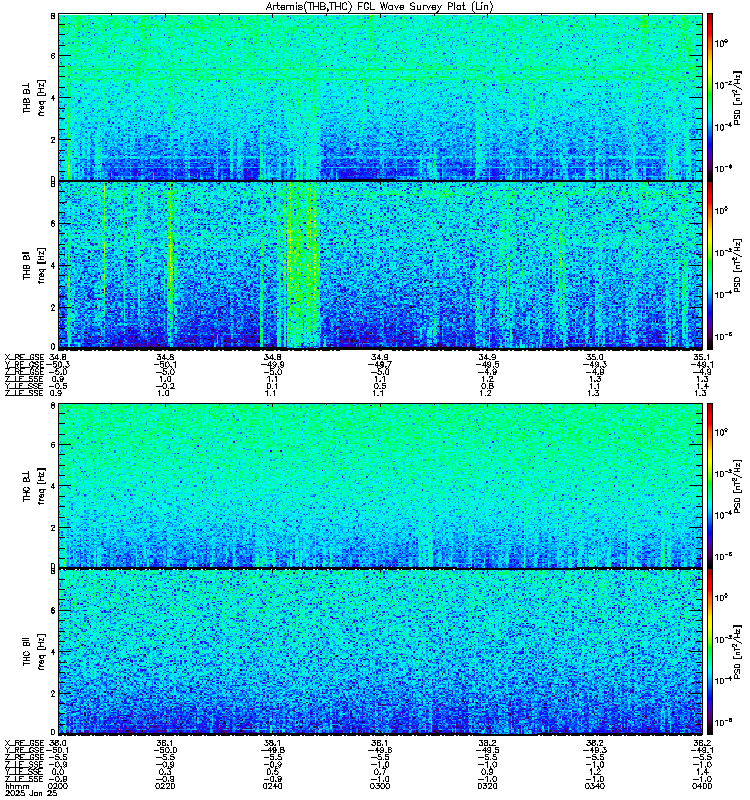
Task: Click the "THB B⊥ freq [Hz]" axis label
Action: pos(34,97)
